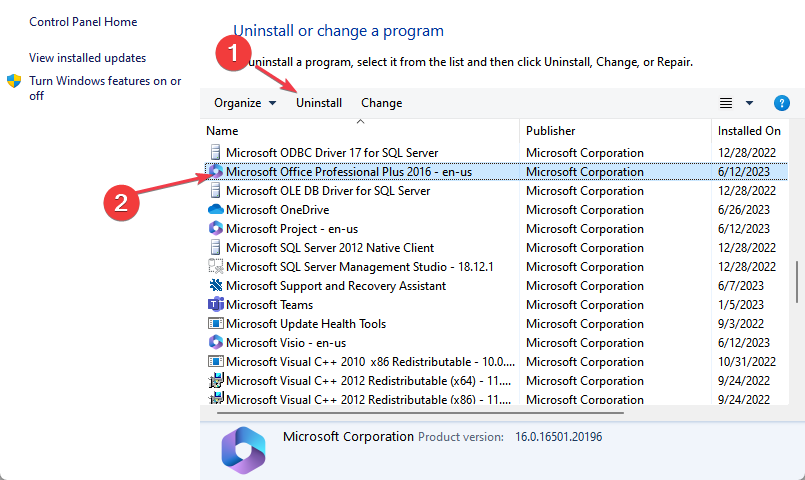Select Microsoft ODBC Driver 17 for SQL Server

click(332, 153)
